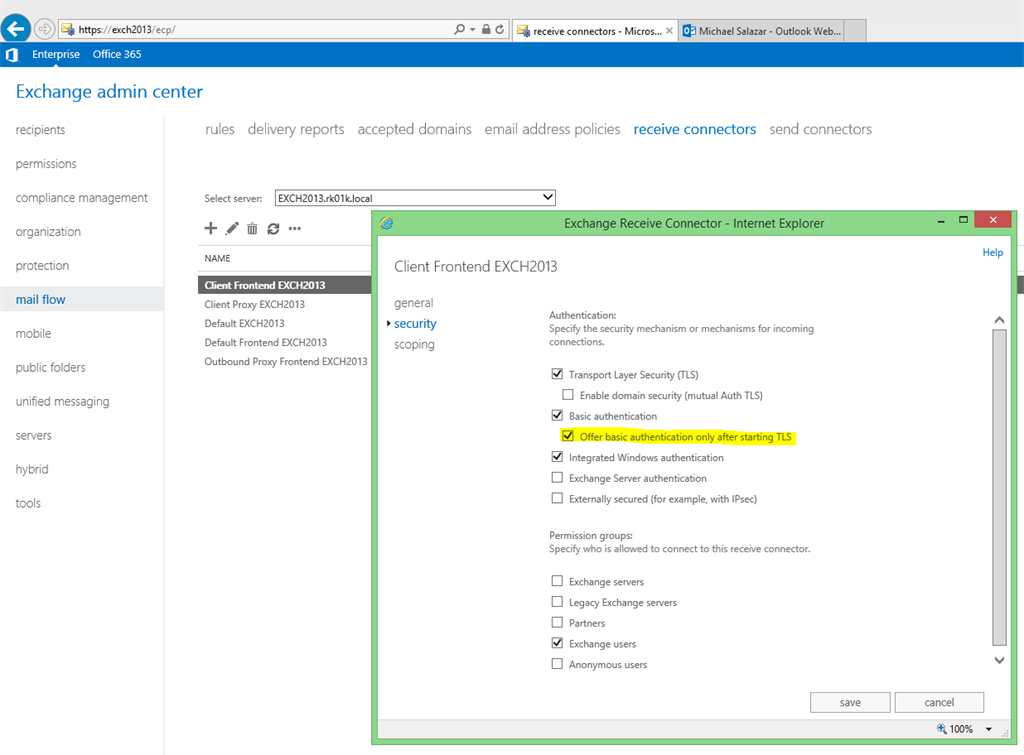Open hybrid in left navigation
1024x755 pixels.
pos(32,469)
